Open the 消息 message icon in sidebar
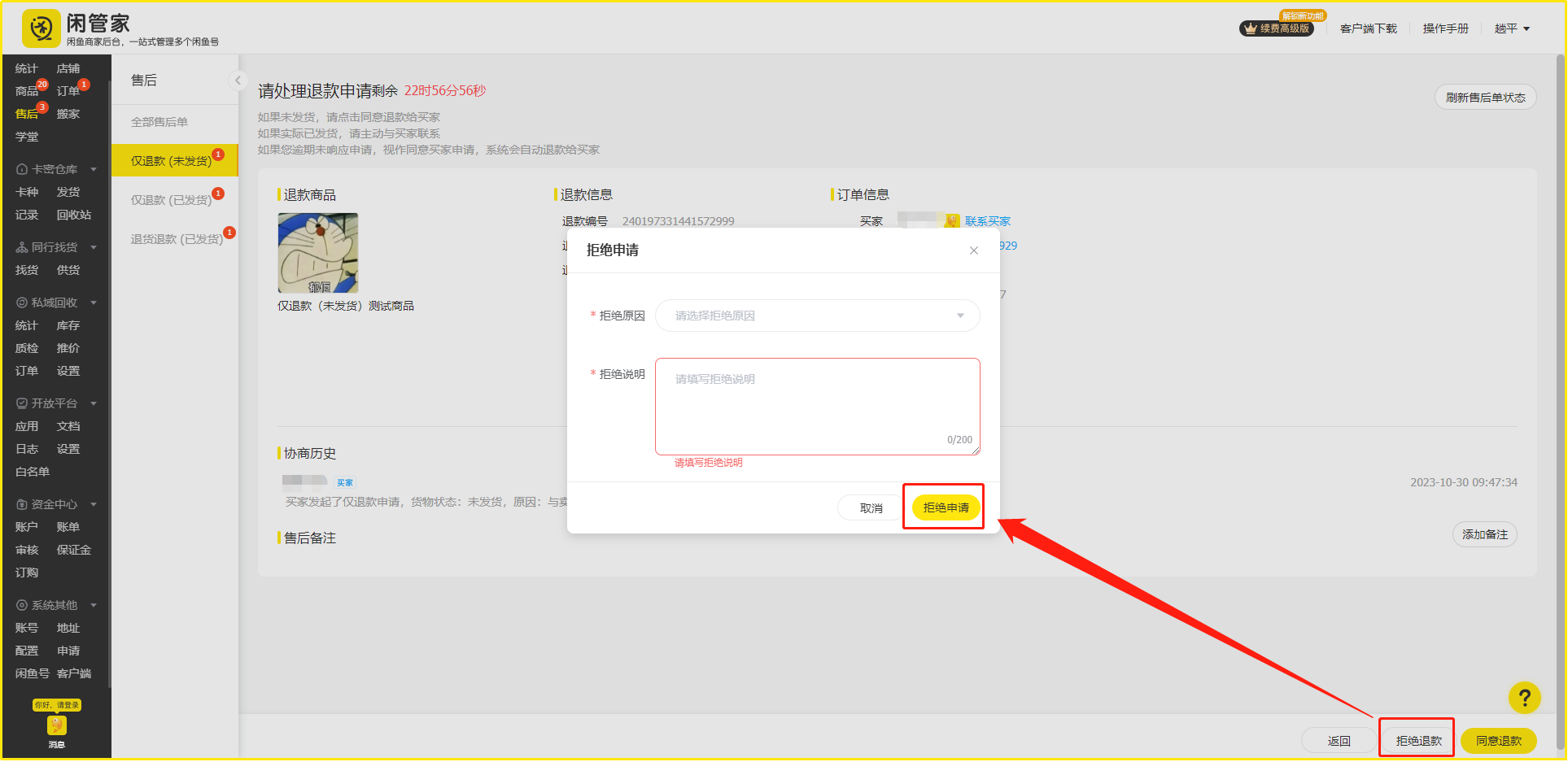1568x762 pixels. (56, 726)
